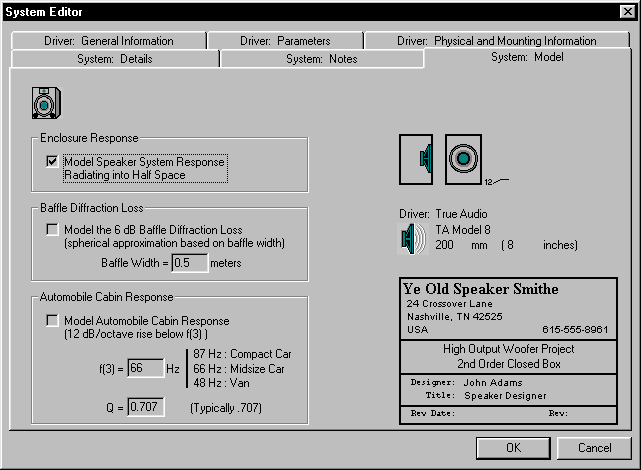
Task: Select the System: Model tab
Action: point(527,57)
